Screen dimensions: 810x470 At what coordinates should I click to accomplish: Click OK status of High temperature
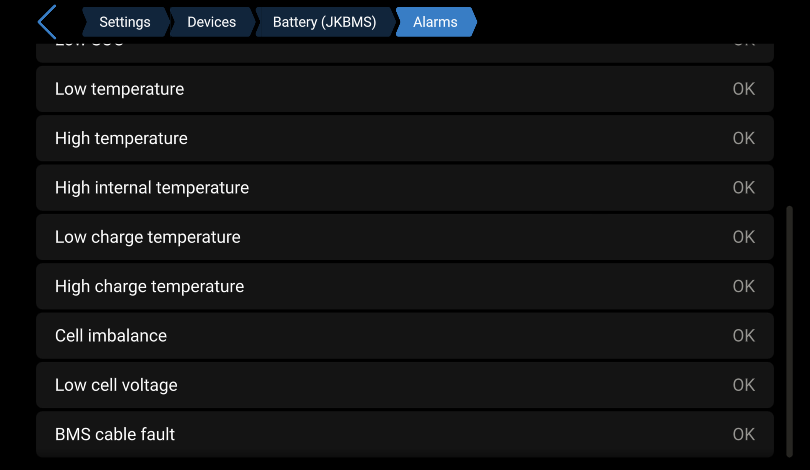pyautogui.click(x=744, y=138)
